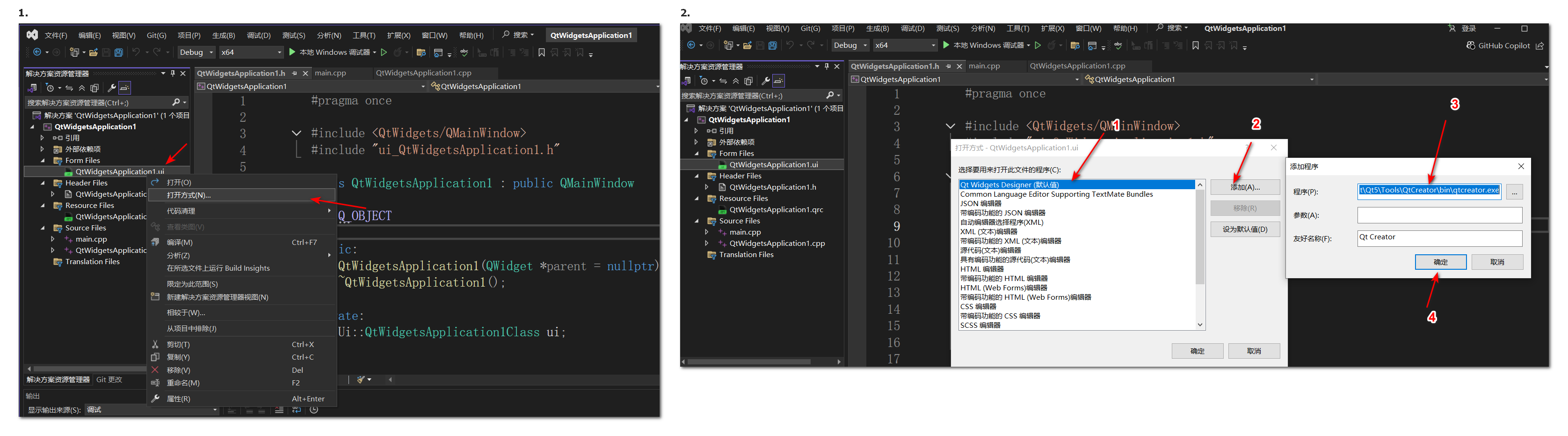Click Save All icon in image 1 toolbar
This screenshot has width=1568, height=436.
pos(119,52)
